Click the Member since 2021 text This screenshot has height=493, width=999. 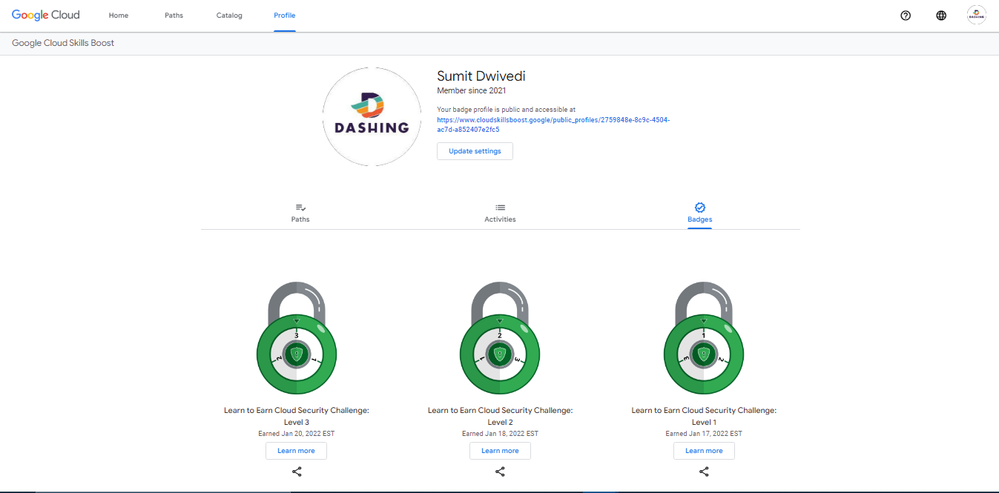(471, 91)
